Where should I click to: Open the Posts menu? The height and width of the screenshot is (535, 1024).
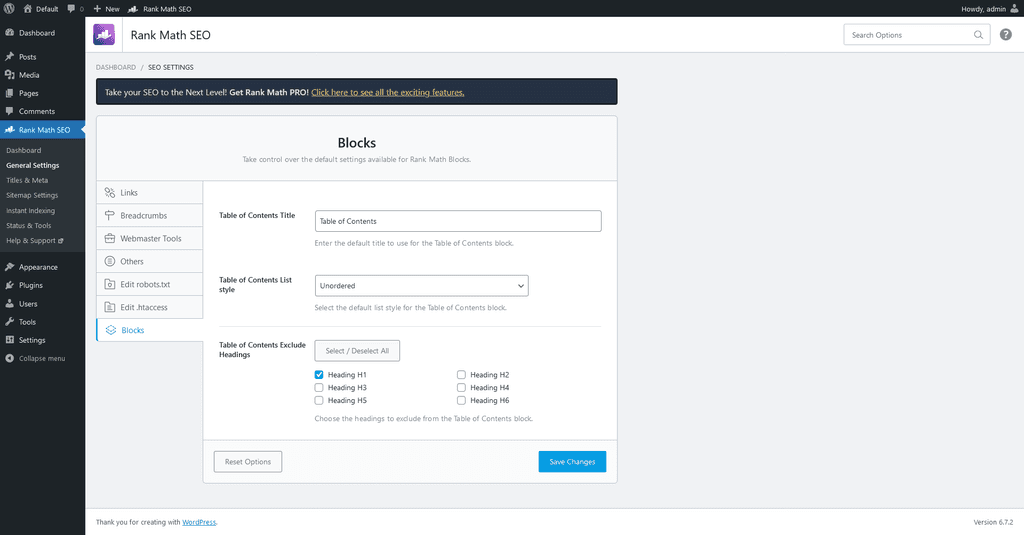[x=42, y=57]
